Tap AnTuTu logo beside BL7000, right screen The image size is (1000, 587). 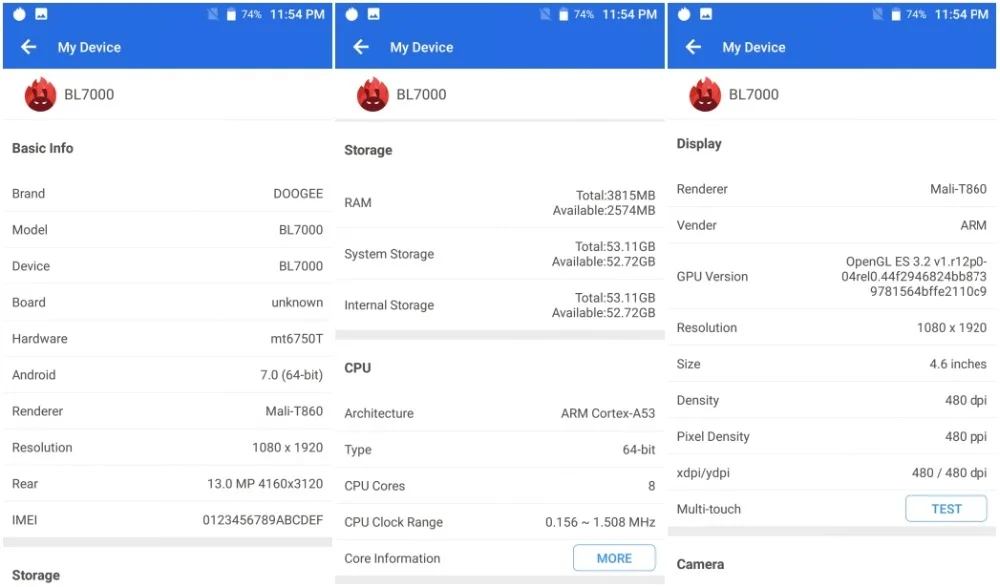coord(705,94)
